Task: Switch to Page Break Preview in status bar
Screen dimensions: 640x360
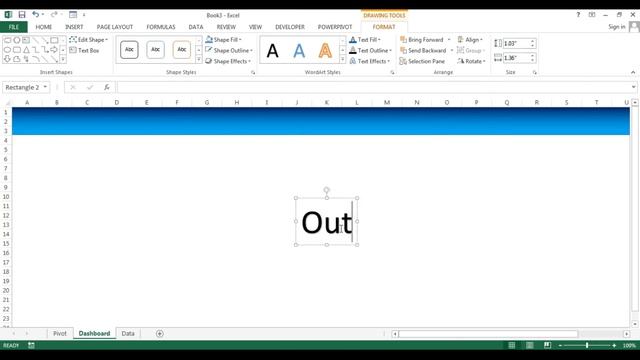Action: (x=547, y=345)
